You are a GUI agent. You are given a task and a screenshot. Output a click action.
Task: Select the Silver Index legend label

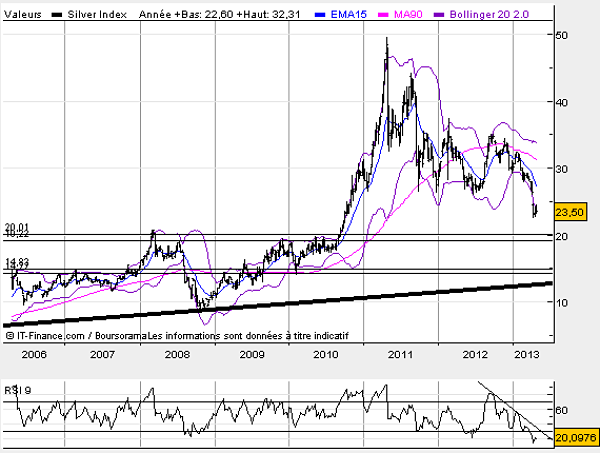pos(98,15)
